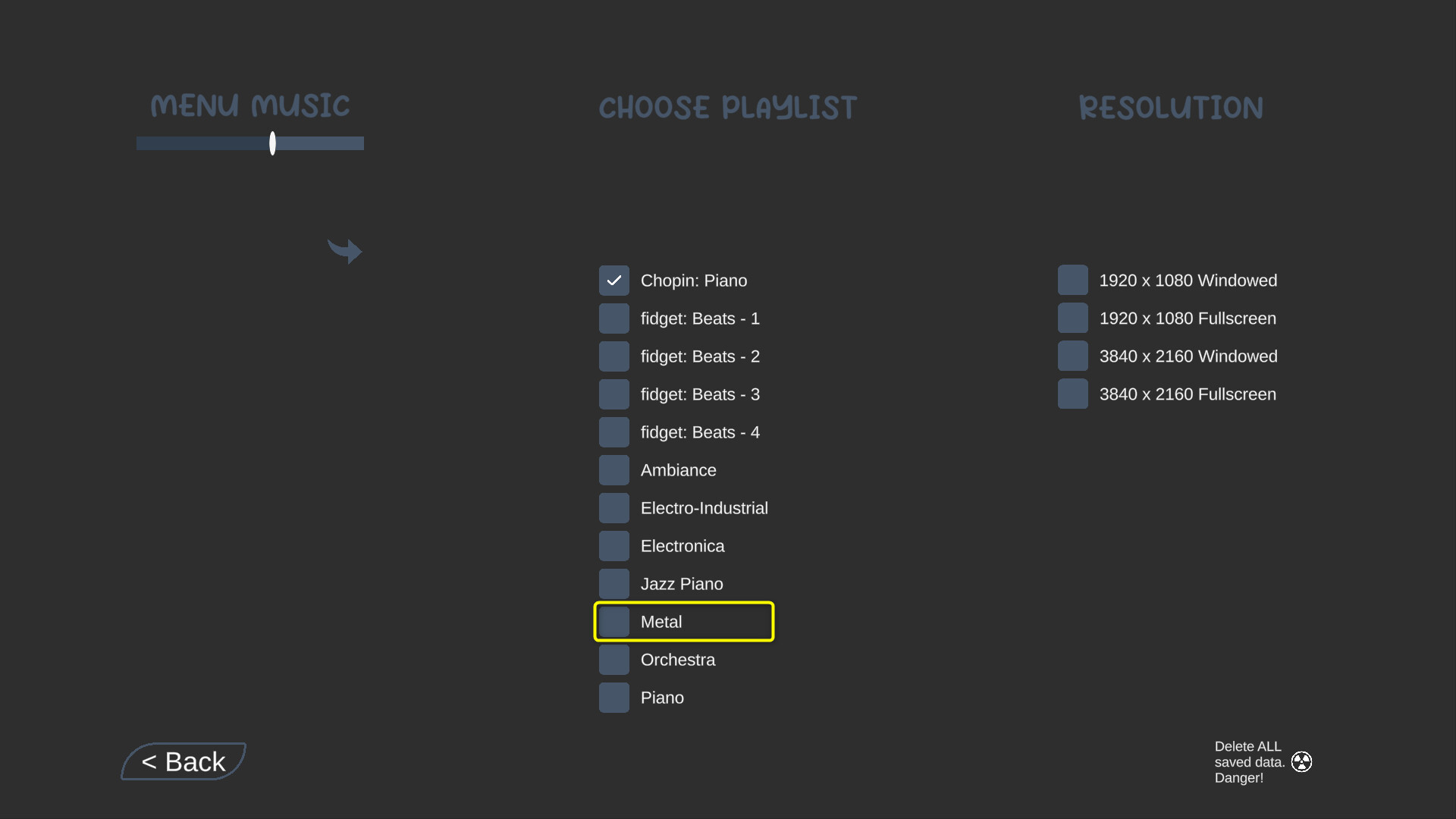Check fidget: Beats - 3 playlist
The height and width of the screenshot is (819, 1456).
(613, 394)
